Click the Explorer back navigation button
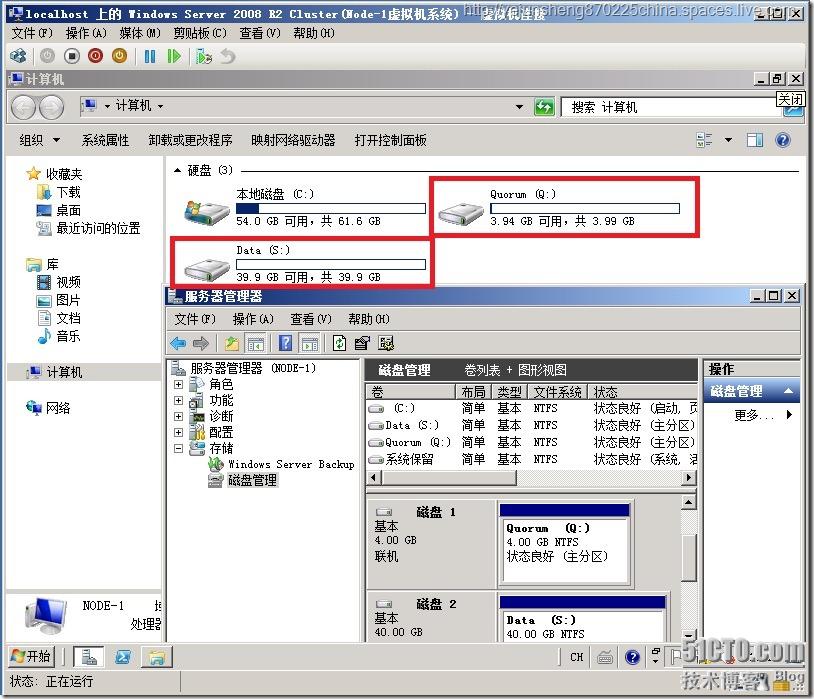 pyautogui.click(x=23, y=107)
